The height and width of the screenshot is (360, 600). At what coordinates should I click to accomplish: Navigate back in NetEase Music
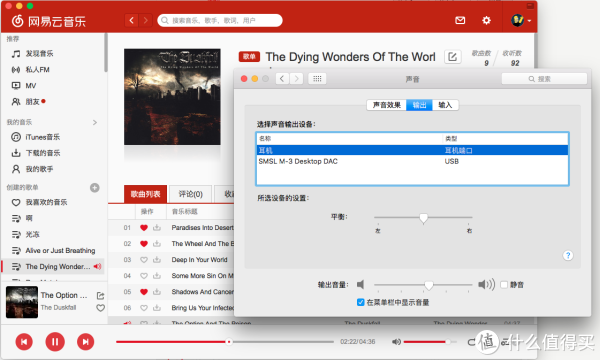(x=132, y=20)
